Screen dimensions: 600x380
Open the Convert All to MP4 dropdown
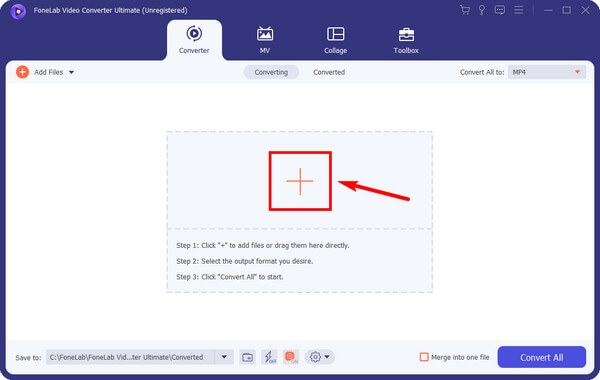point(546,72)
